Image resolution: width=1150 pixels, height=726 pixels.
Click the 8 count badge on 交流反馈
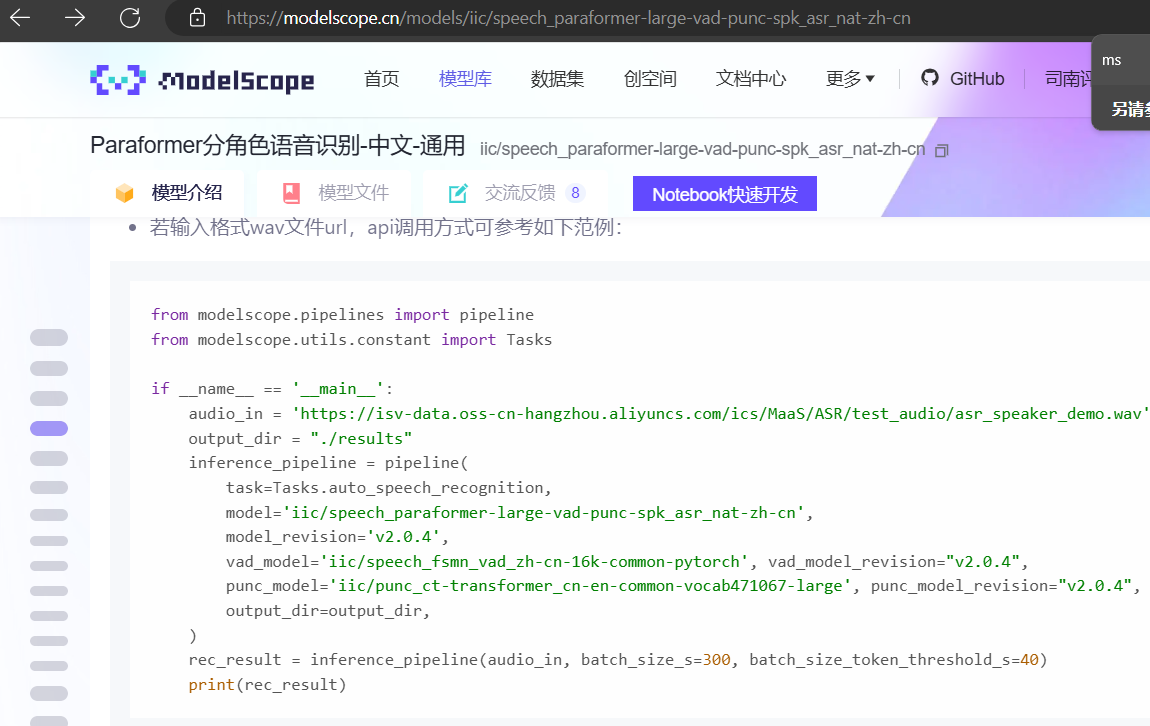click(x=576, y=193)
